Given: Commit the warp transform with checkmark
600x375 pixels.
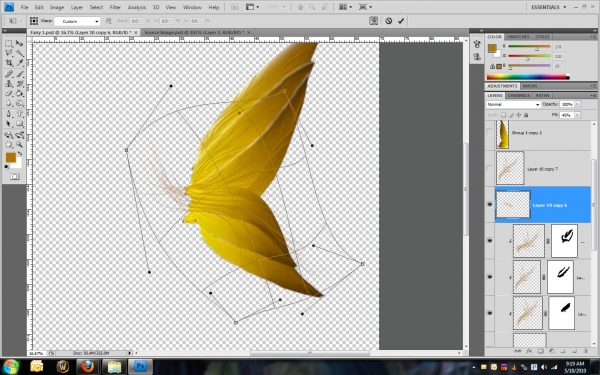Looking at the screenshot, I should point(401,21).
